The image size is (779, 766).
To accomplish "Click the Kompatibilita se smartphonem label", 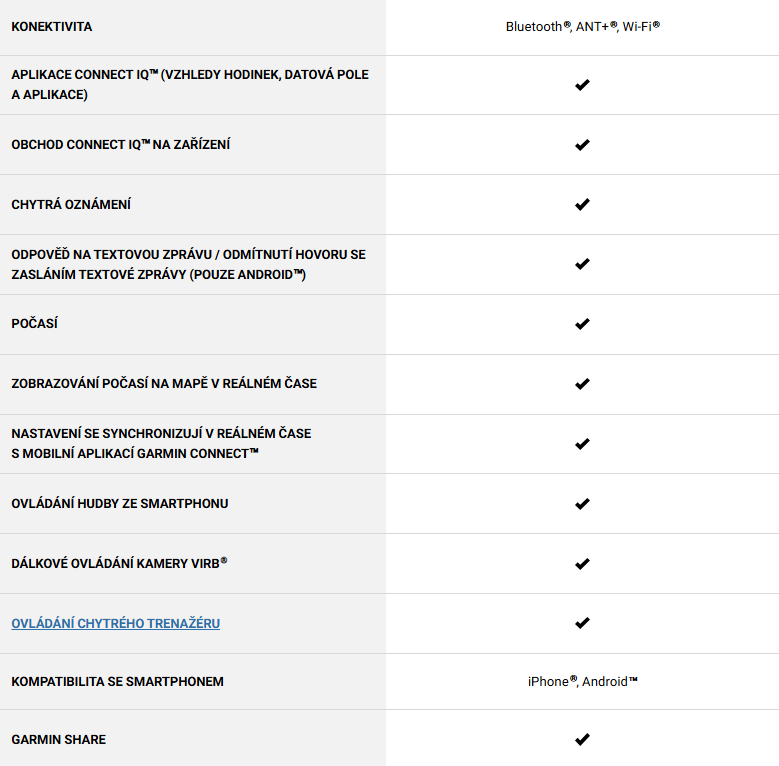I will (x=117, y=682).
